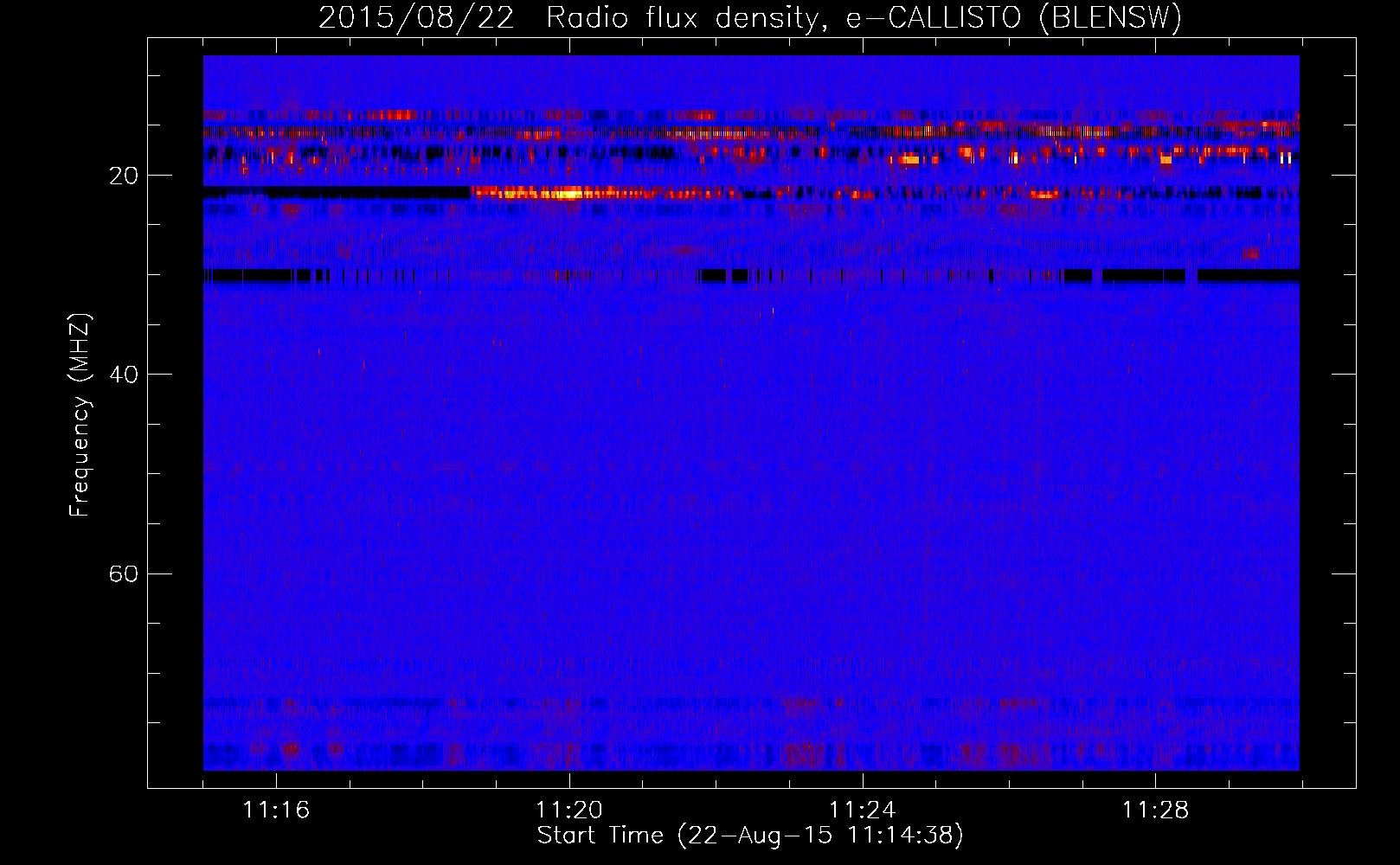Click the "Start Time (22-Aug-15 11:14:38)" label
1400x865 pixels.
point(750,836)
